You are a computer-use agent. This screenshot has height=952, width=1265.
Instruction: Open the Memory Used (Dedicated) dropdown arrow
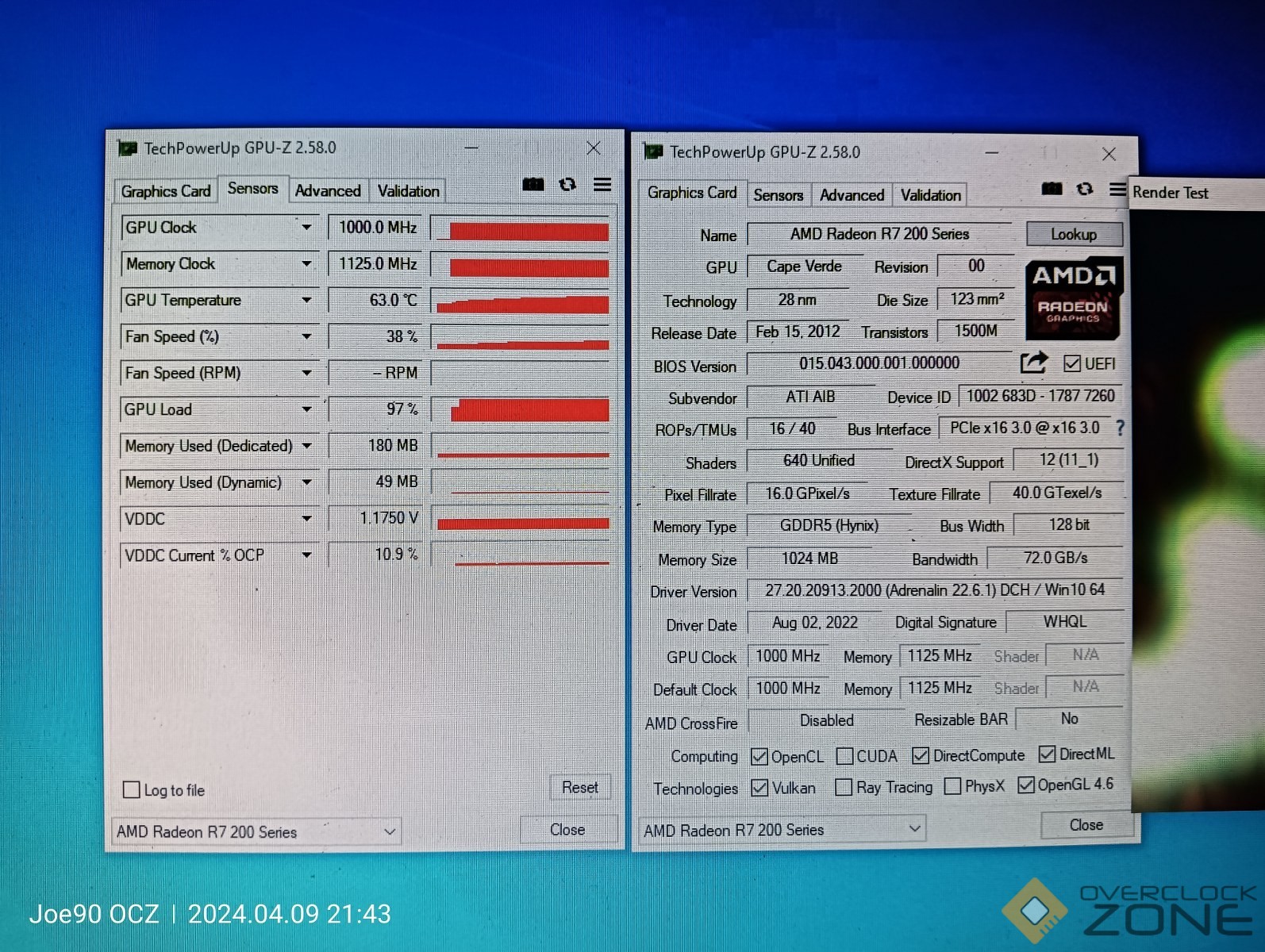pyautogui.click(x=306, y=446)
